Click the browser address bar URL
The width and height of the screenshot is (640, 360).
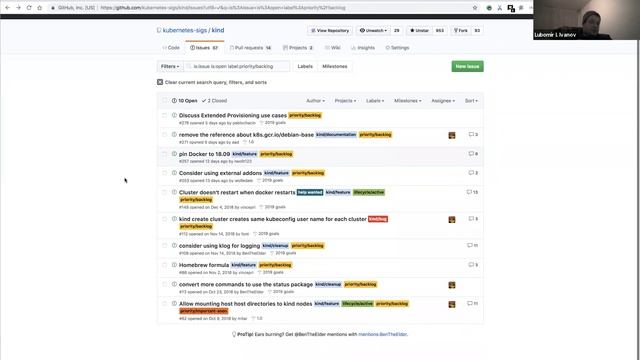click(222, 8)
